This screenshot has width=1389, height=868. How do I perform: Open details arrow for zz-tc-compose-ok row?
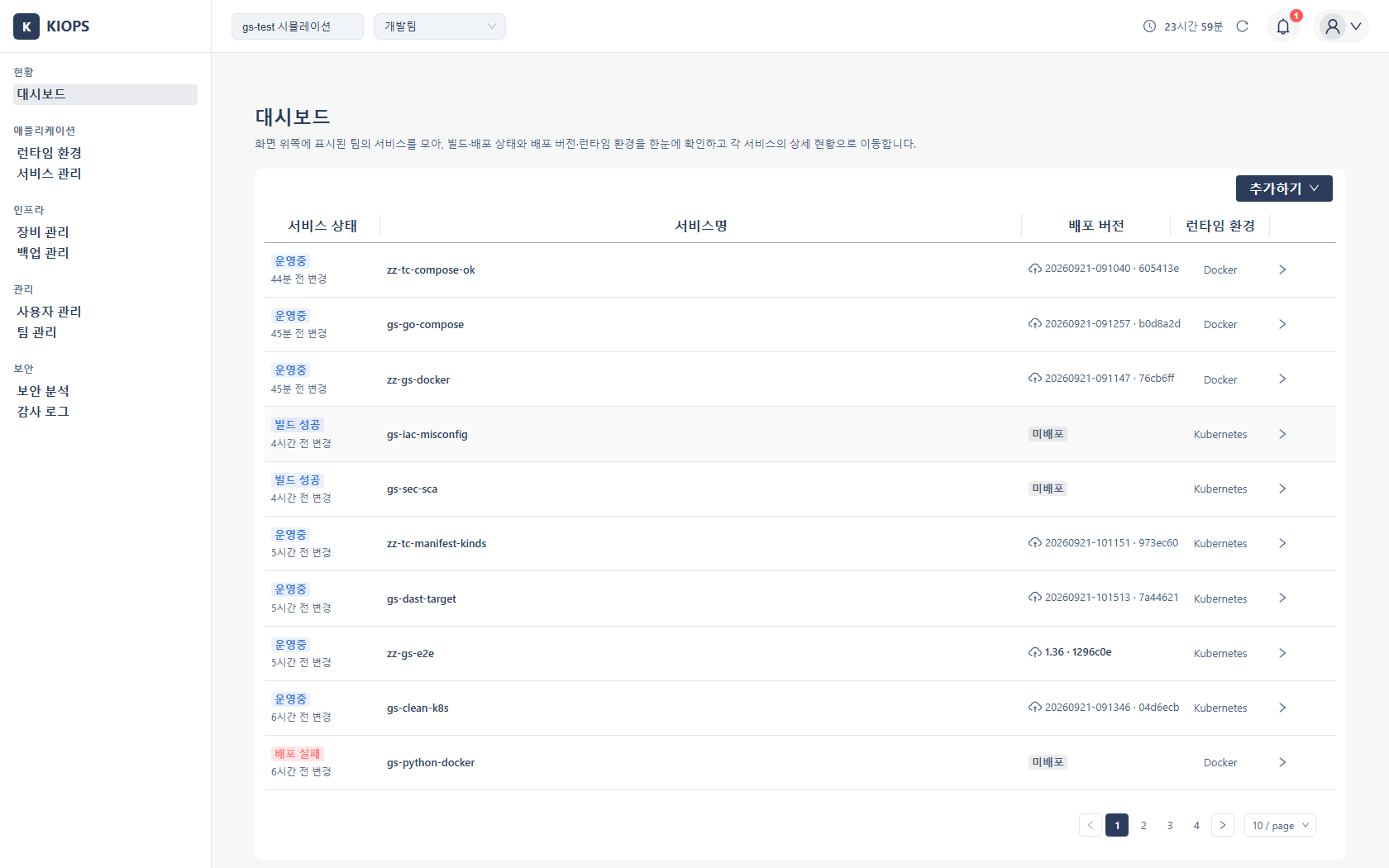coord(1282,269)
